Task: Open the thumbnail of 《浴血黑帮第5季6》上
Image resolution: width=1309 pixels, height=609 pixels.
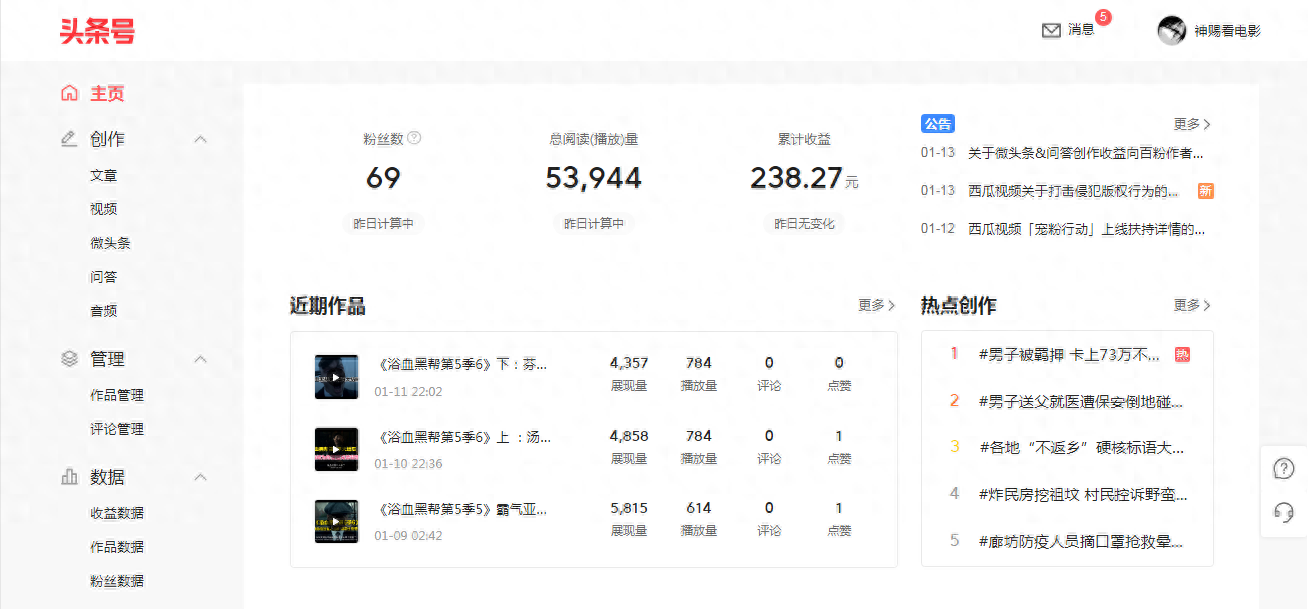Action: 336,450
